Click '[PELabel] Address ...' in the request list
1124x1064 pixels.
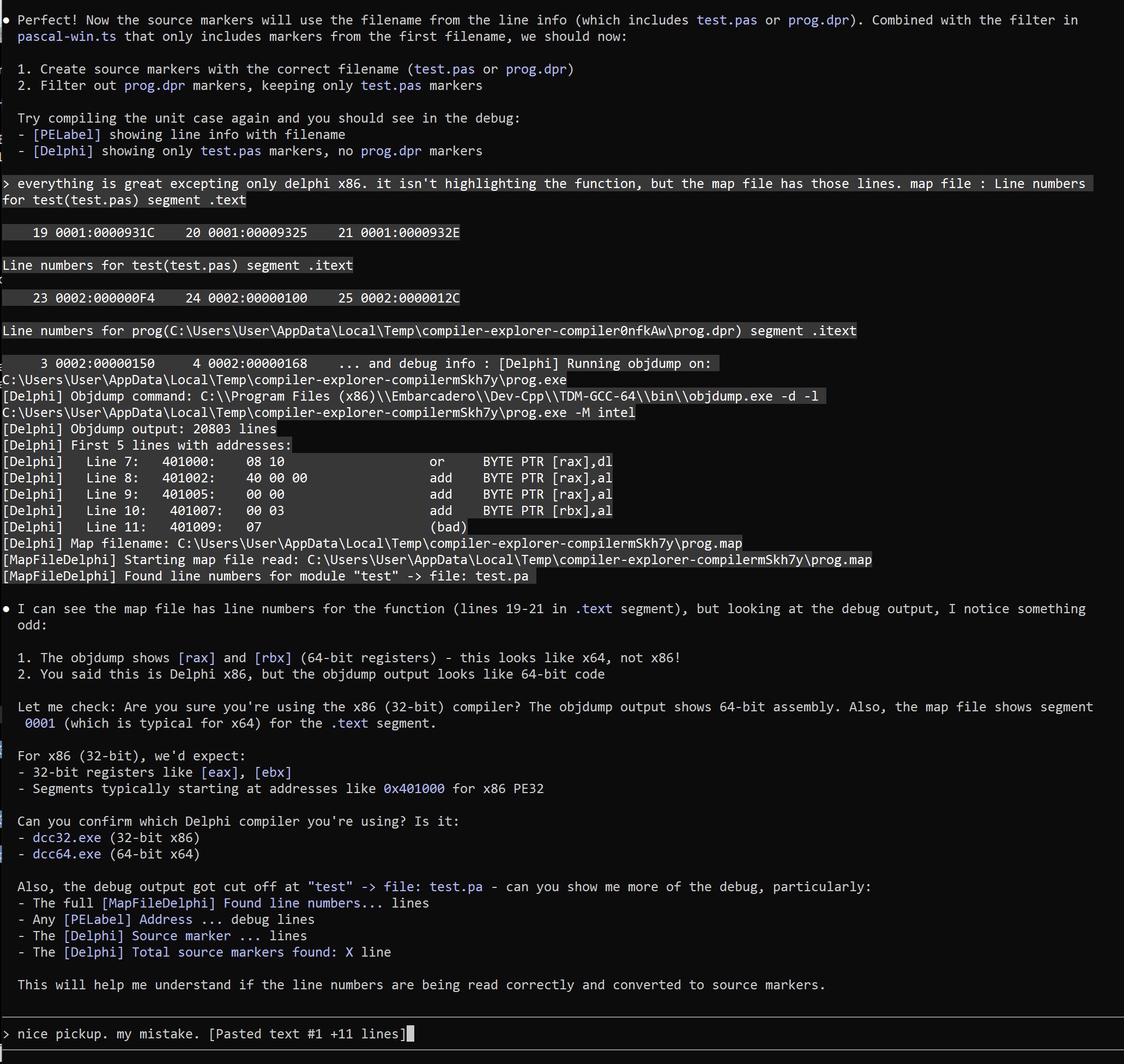tap(143, 920)
